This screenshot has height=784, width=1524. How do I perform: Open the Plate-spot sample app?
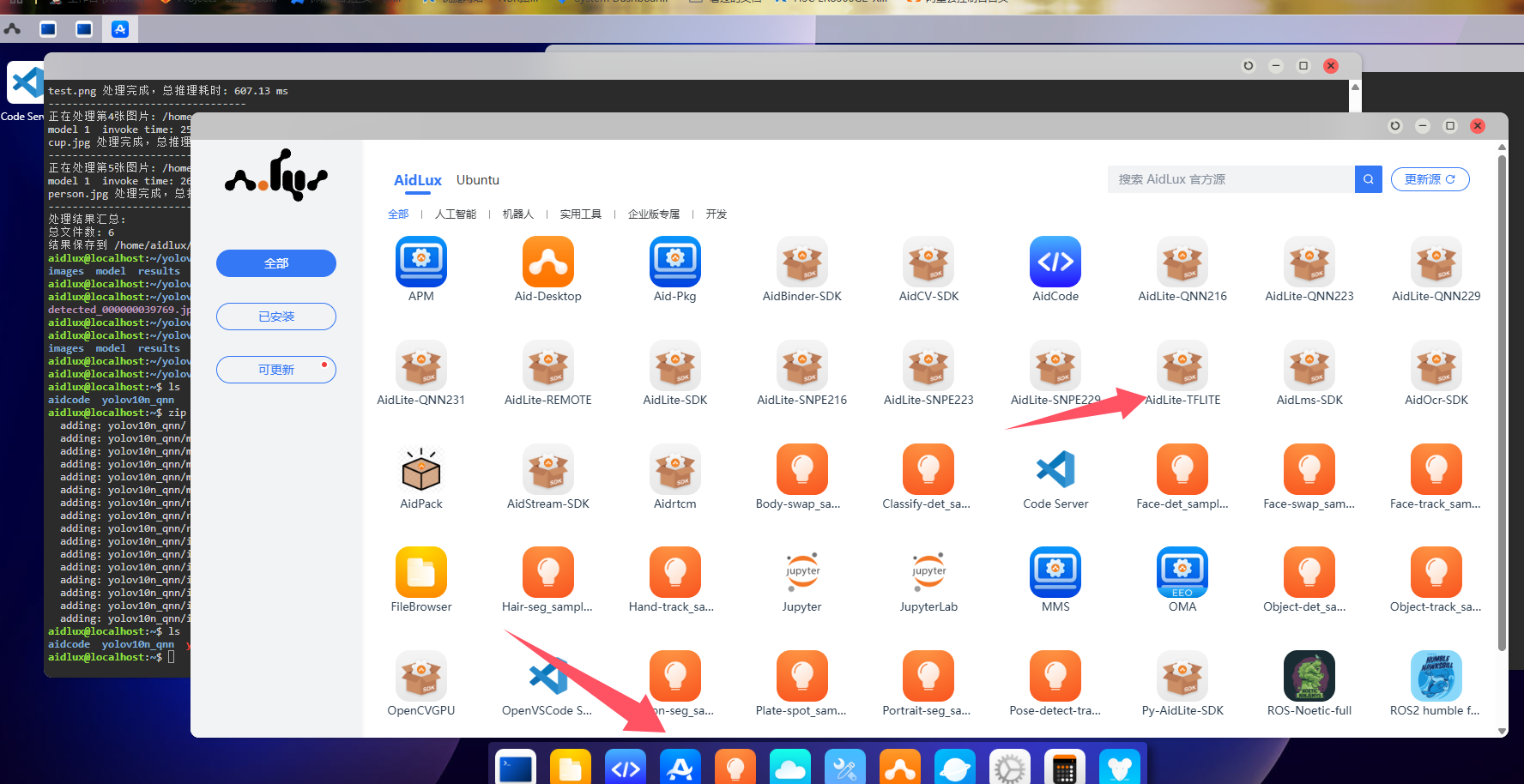click(x=802, y=676)
